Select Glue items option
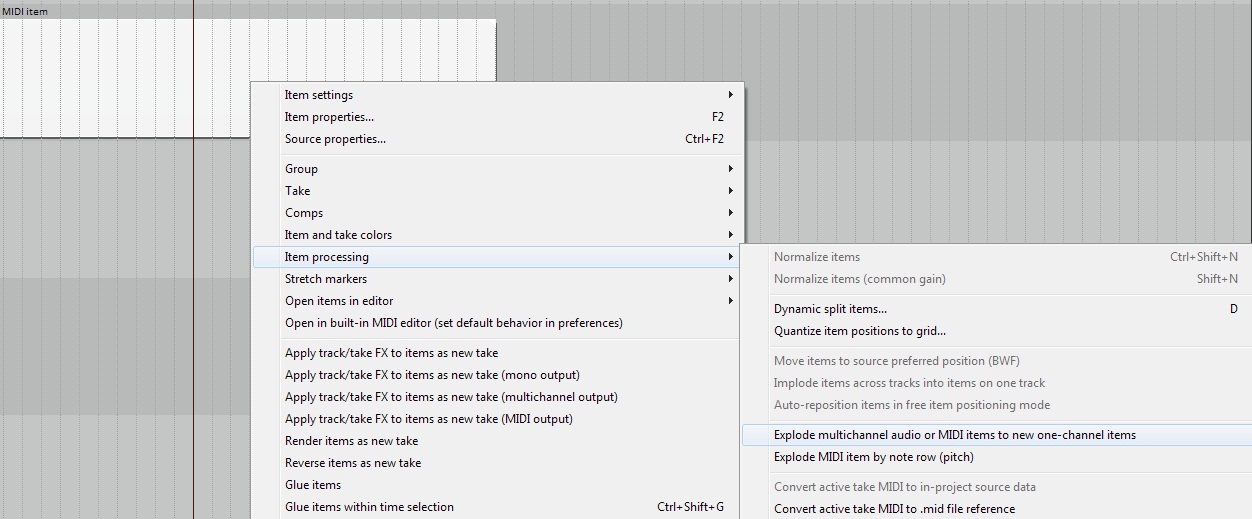1252x519 pixels. (497, 485)
